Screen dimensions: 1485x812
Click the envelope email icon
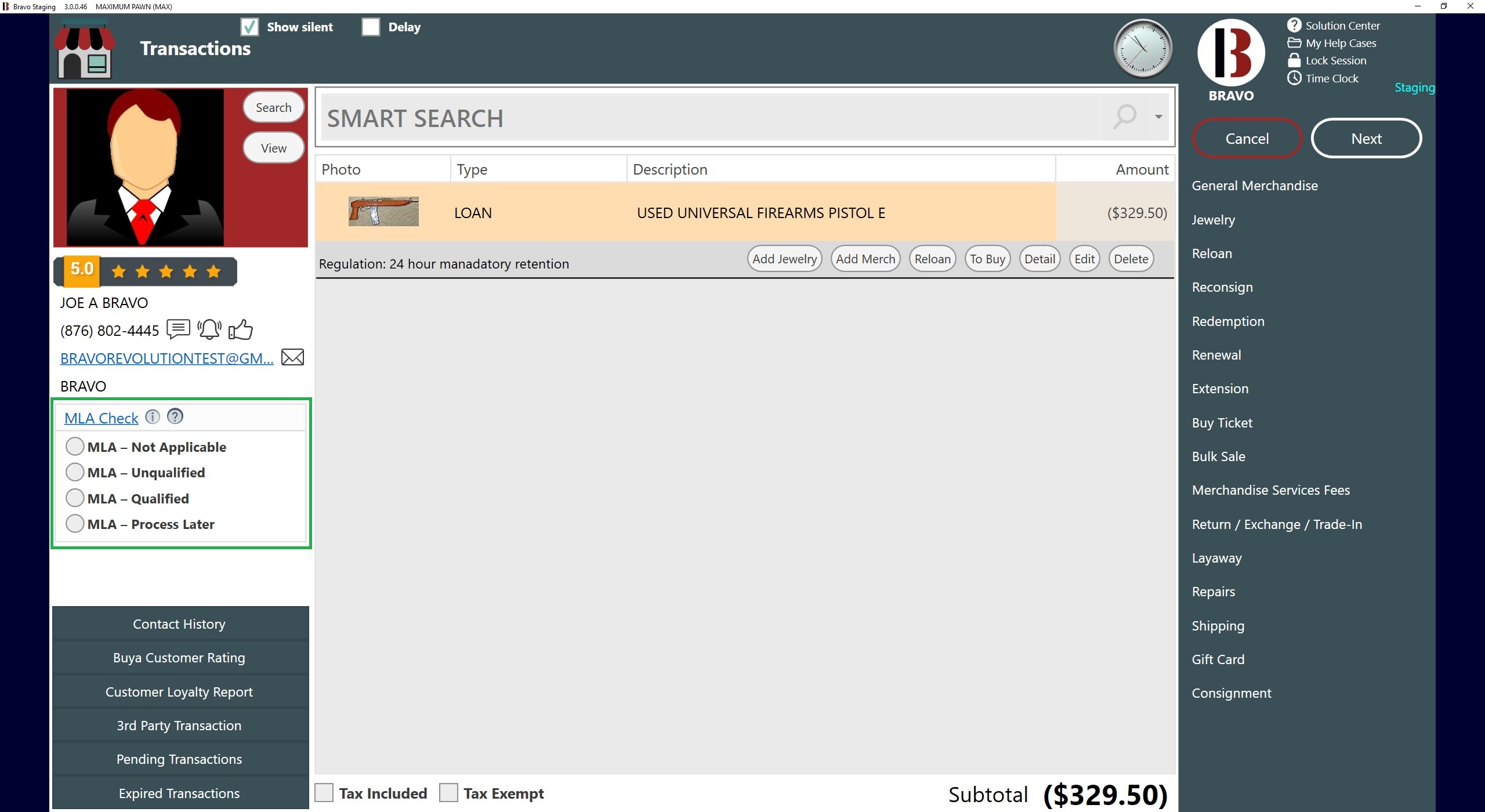click(292, 357)
